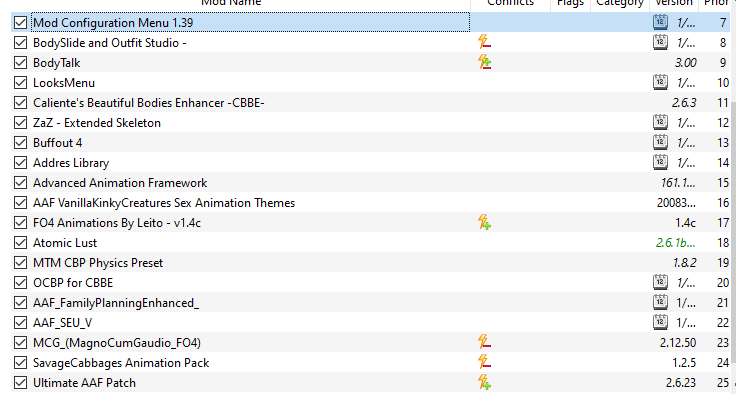Disable AAF_SEU_V mod checkbox
Viewport: 736px width, 394px height.
click(20, 323)
